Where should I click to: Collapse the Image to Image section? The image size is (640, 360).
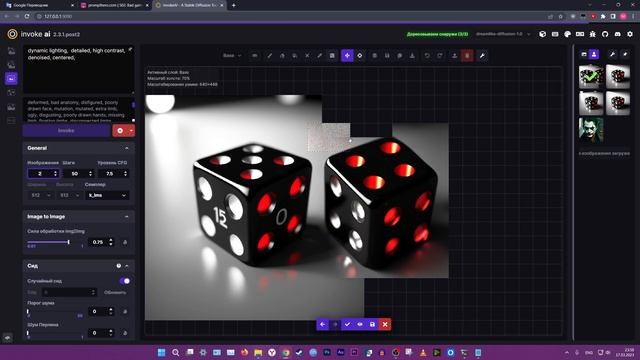coord(127,217)
